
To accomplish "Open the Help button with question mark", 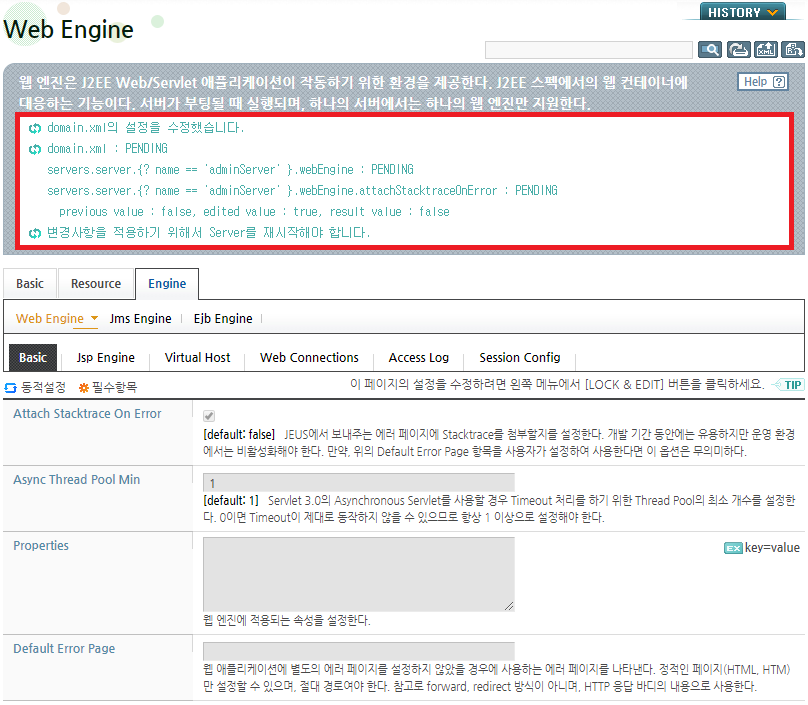I will coord(763,82).
